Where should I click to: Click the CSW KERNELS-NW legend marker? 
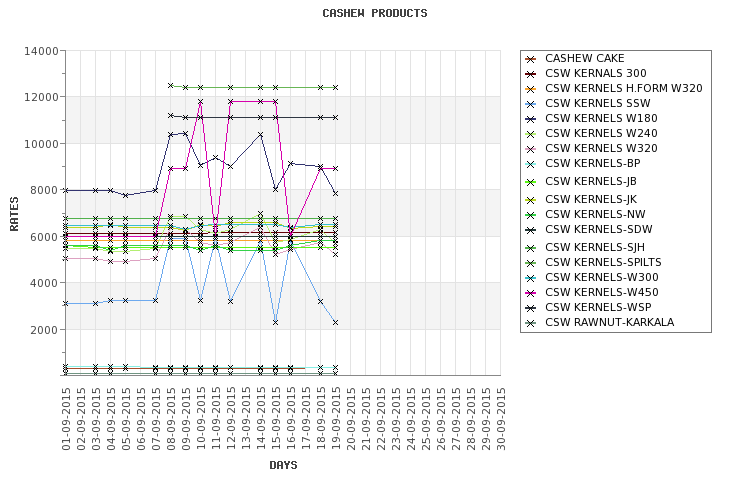click(x=531, y=215)
